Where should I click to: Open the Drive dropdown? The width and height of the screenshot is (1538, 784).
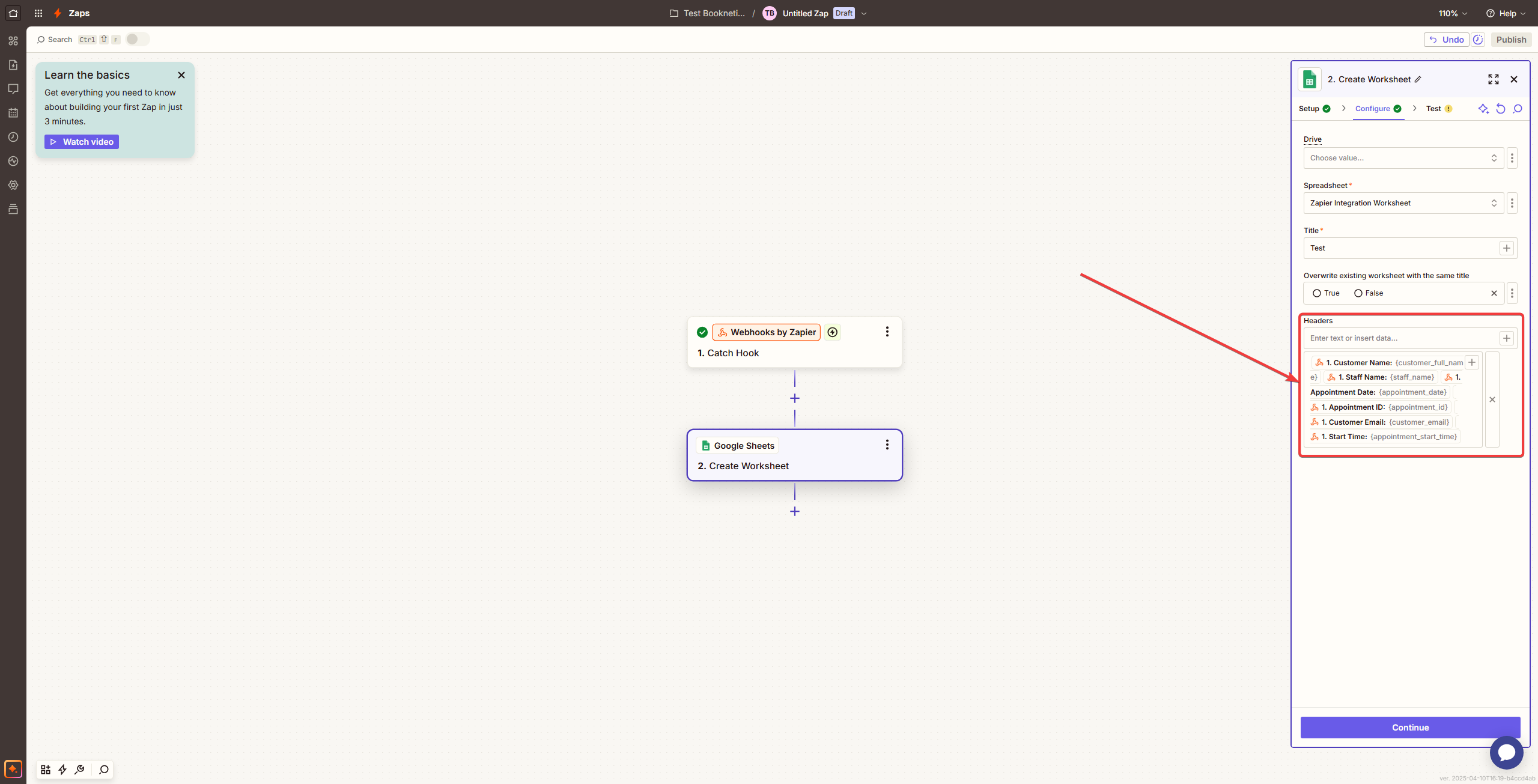[x=1403, y=158]
